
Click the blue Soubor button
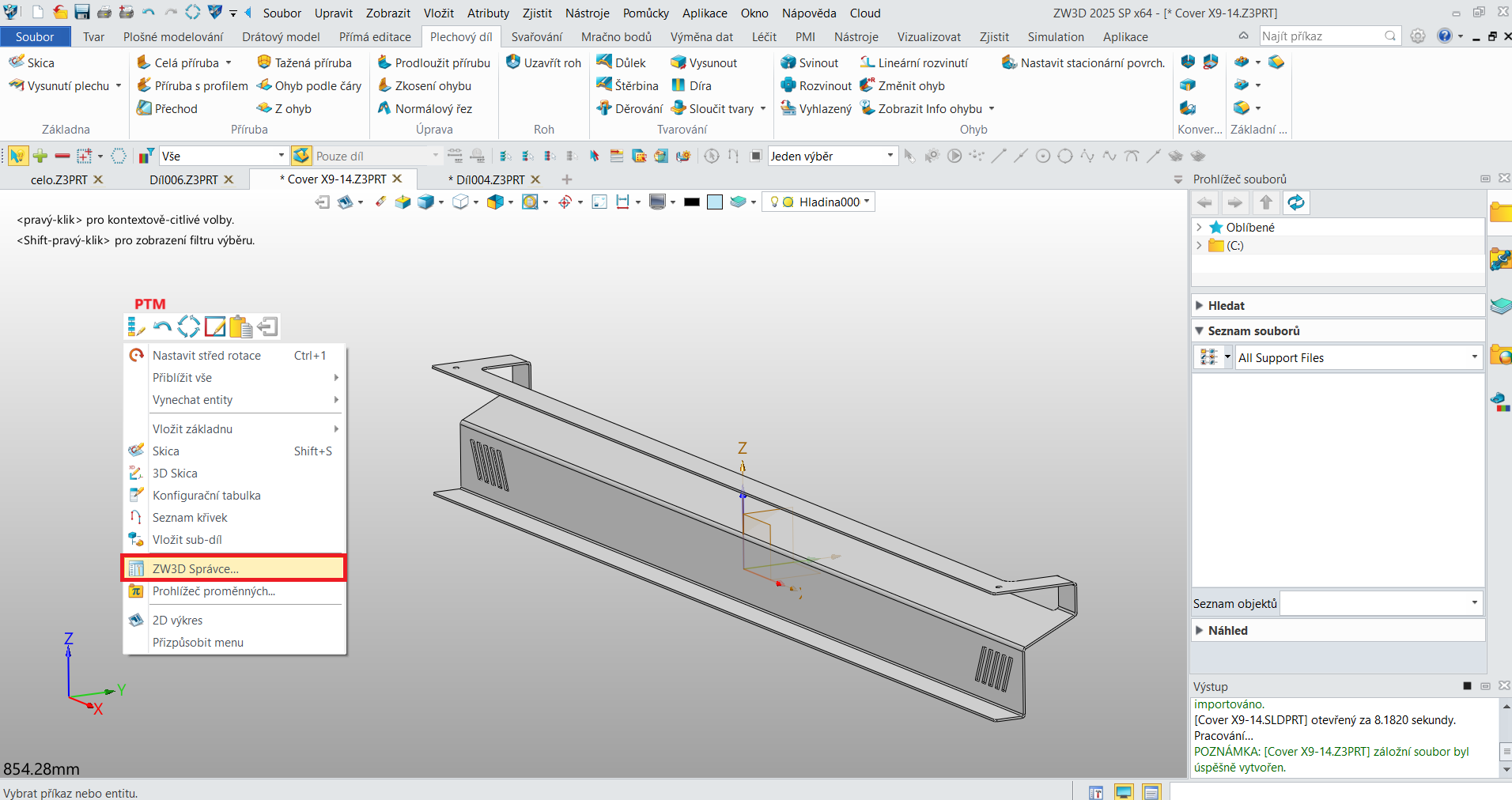point(35,37)
